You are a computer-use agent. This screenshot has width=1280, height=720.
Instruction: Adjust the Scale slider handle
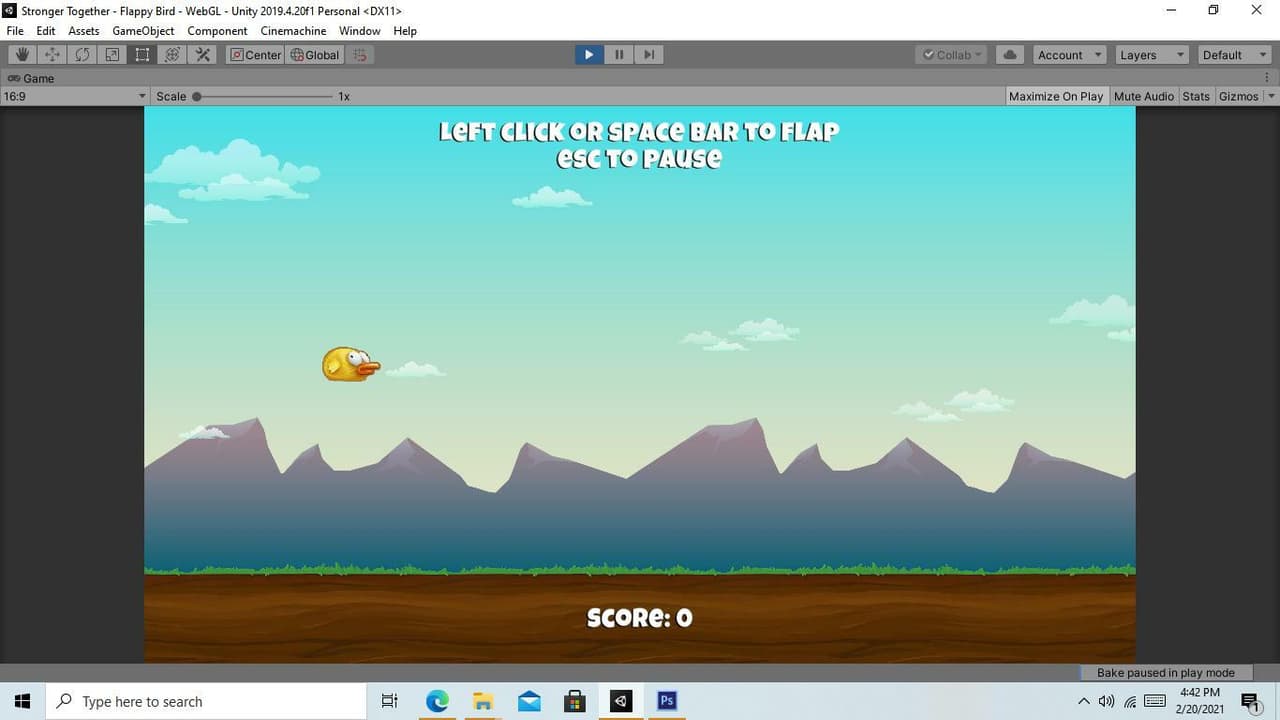tap(197, 96)
